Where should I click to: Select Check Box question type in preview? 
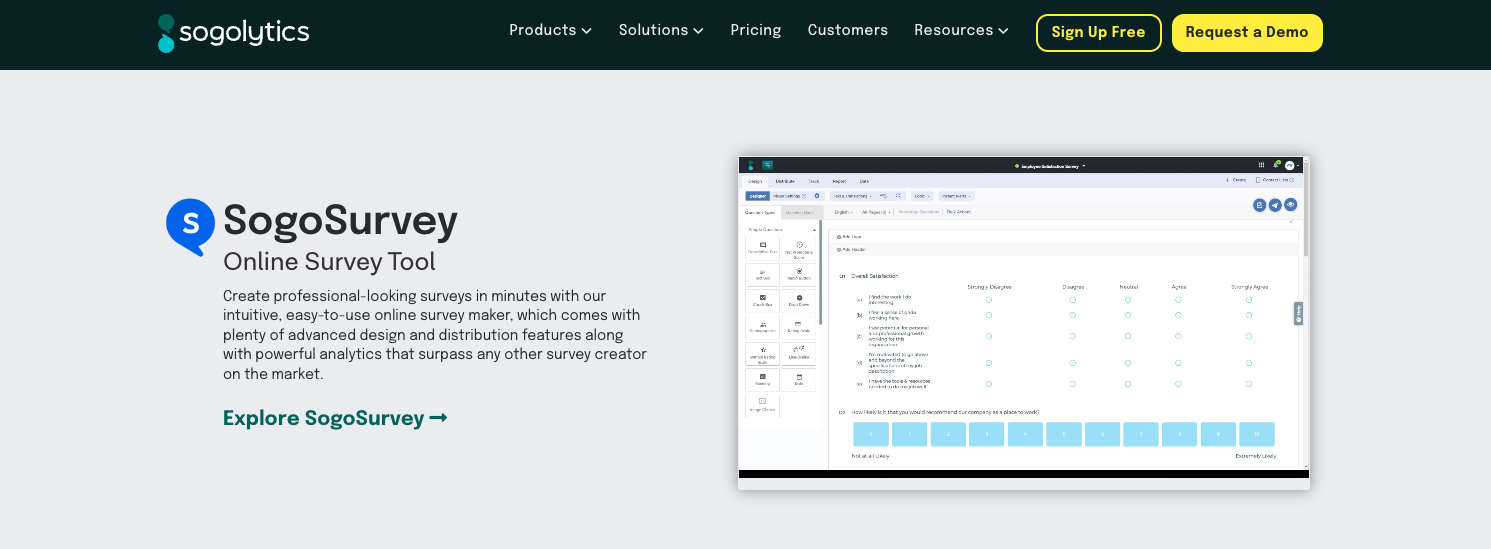click(x=762, y=301)
